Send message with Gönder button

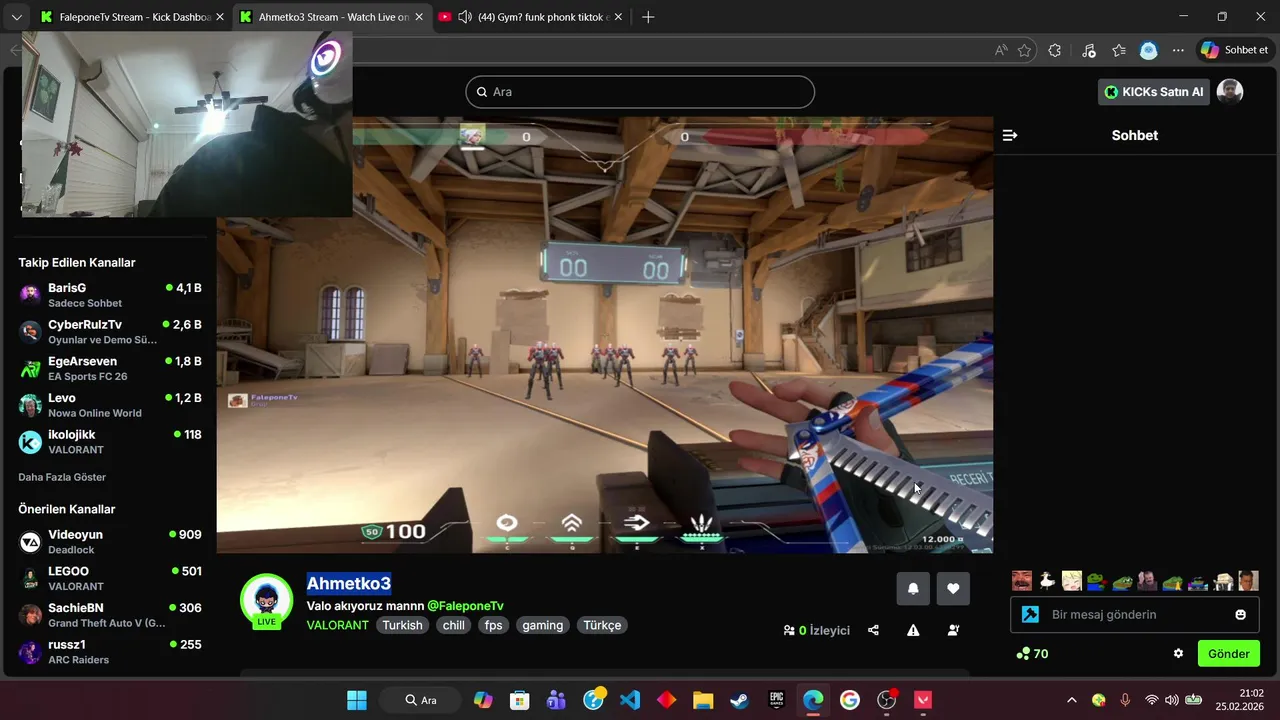1229,654
